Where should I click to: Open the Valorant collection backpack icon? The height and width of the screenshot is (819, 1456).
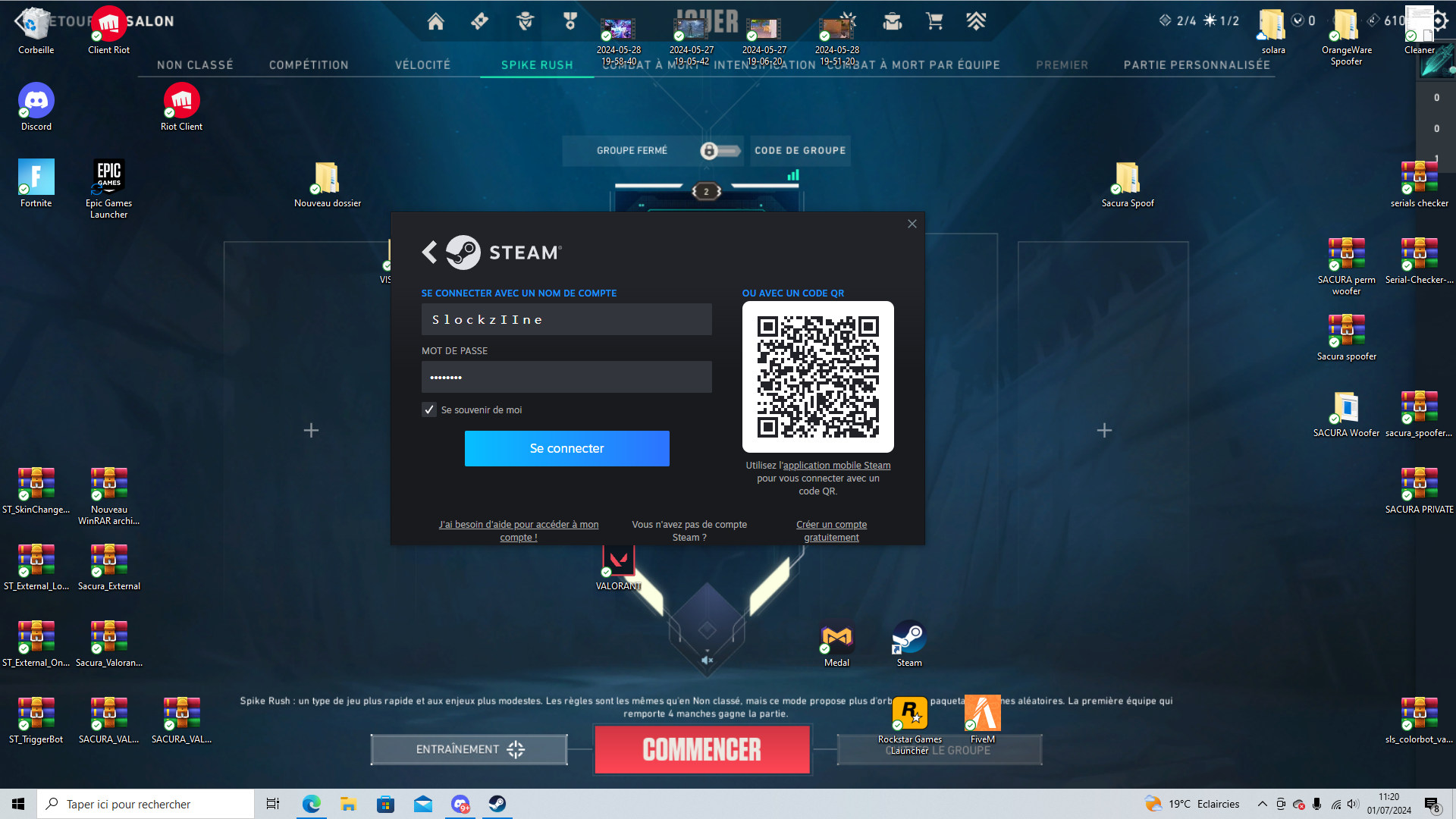[x=893, y=22]
